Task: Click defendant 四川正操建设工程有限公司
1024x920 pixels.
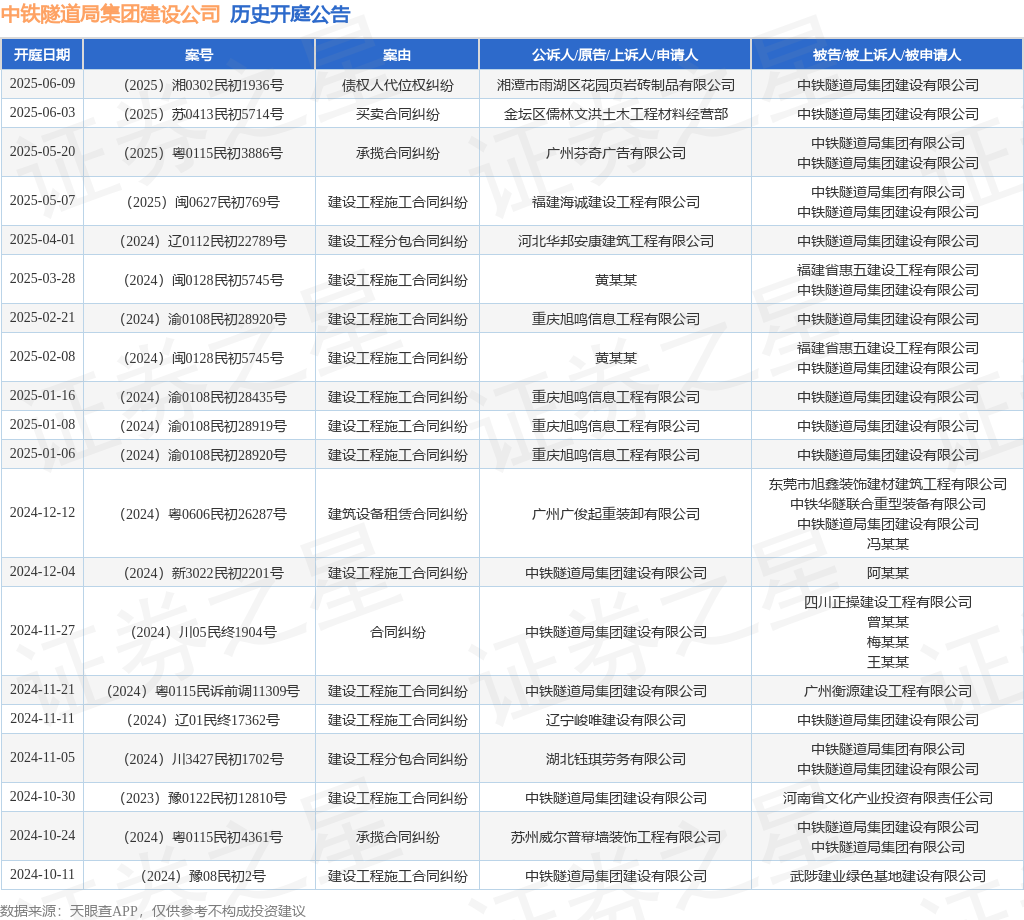Action: (x=888, y=602)
